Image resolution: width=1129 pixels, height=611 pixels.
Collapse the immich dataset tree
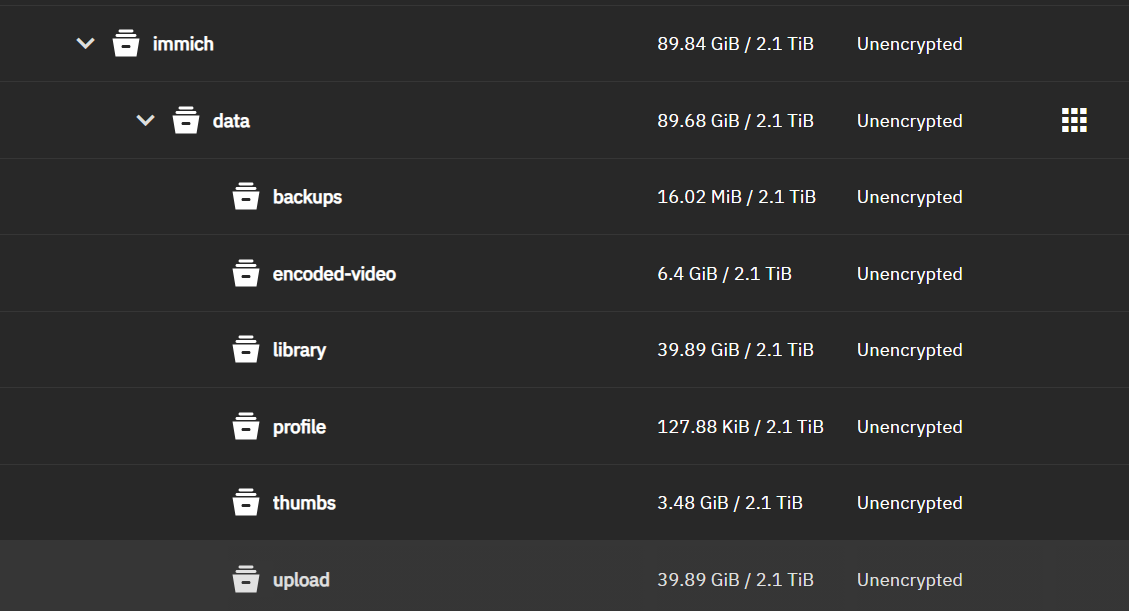tap(85, 43)
